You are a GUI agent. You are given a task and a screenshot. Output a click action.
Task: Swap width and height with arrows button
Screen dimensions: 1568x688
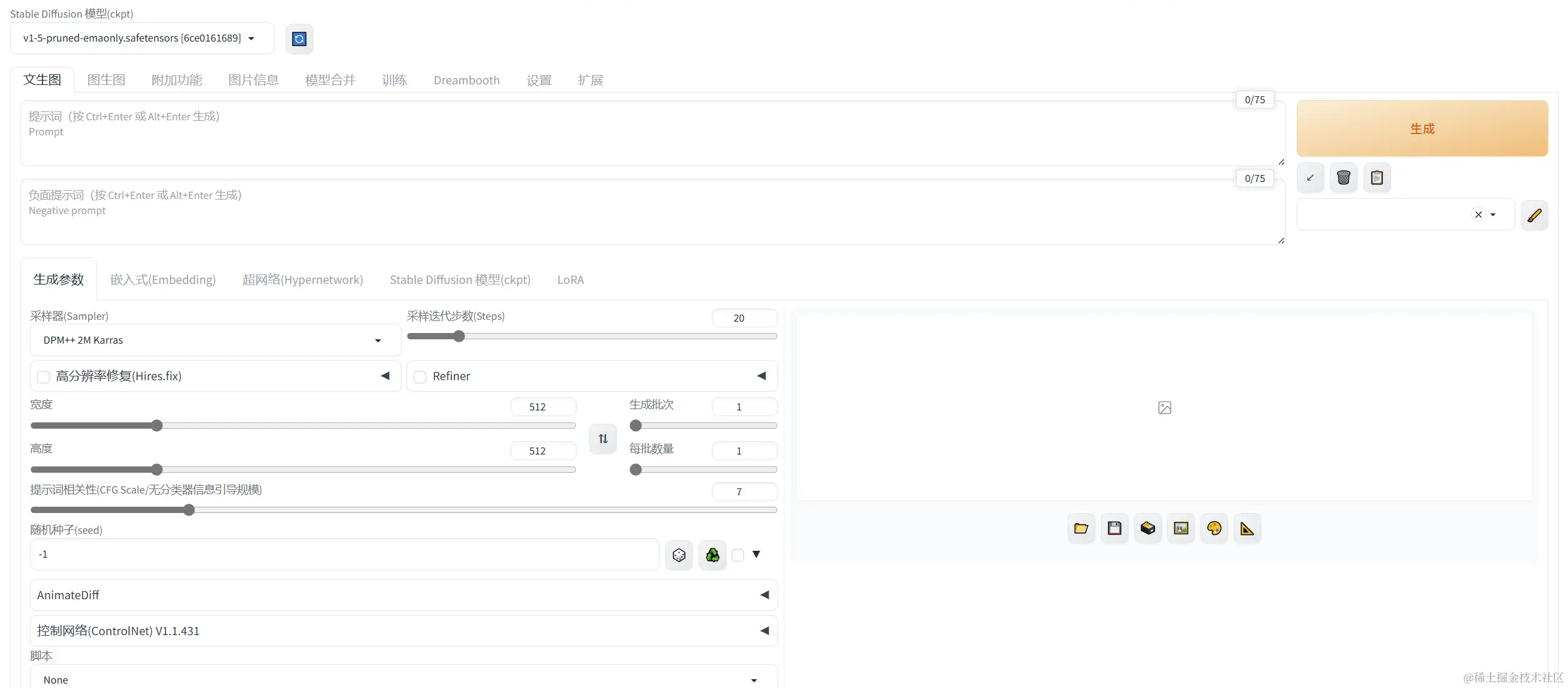coord(602,439)
